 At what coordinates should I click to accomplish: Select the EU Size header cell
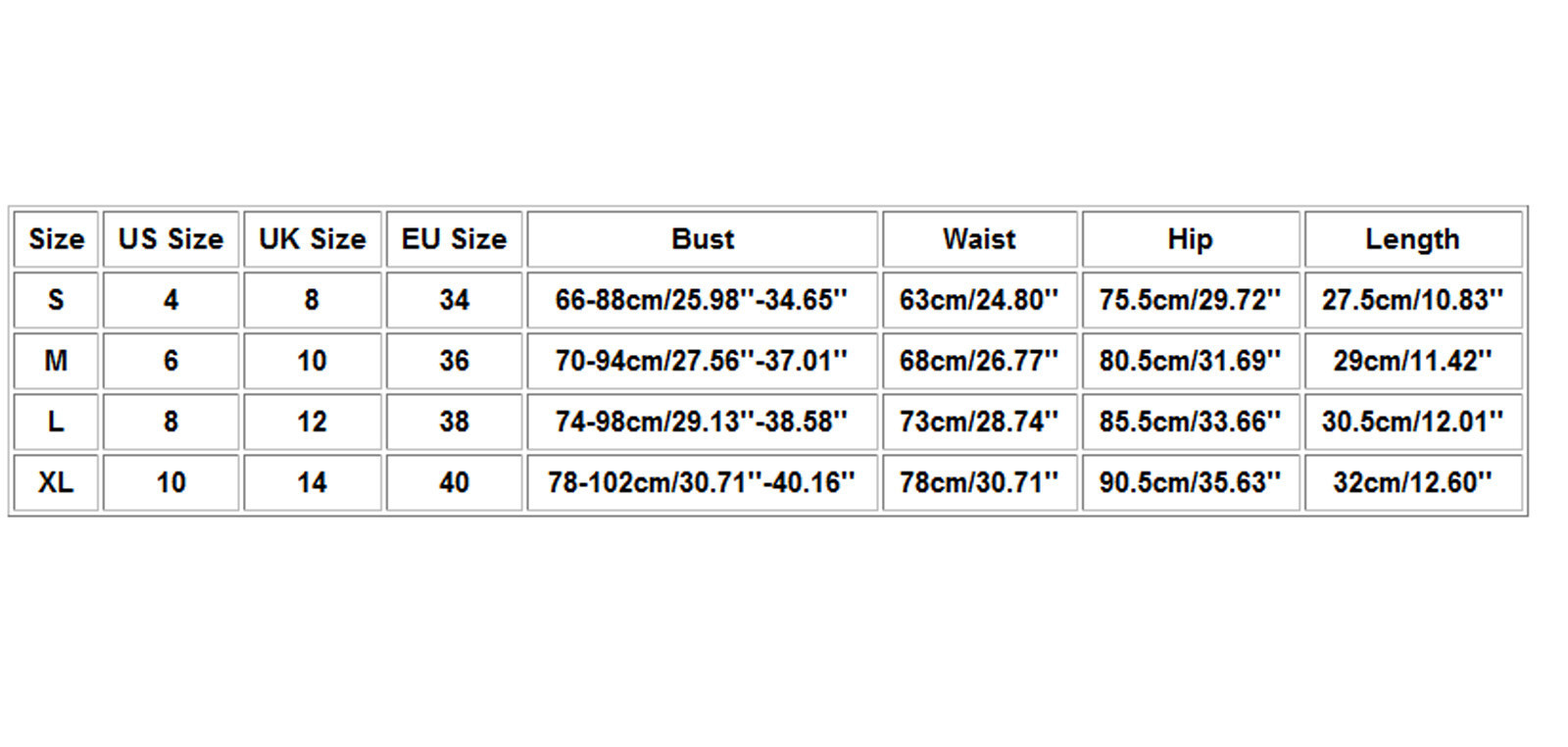pos(454,239)
